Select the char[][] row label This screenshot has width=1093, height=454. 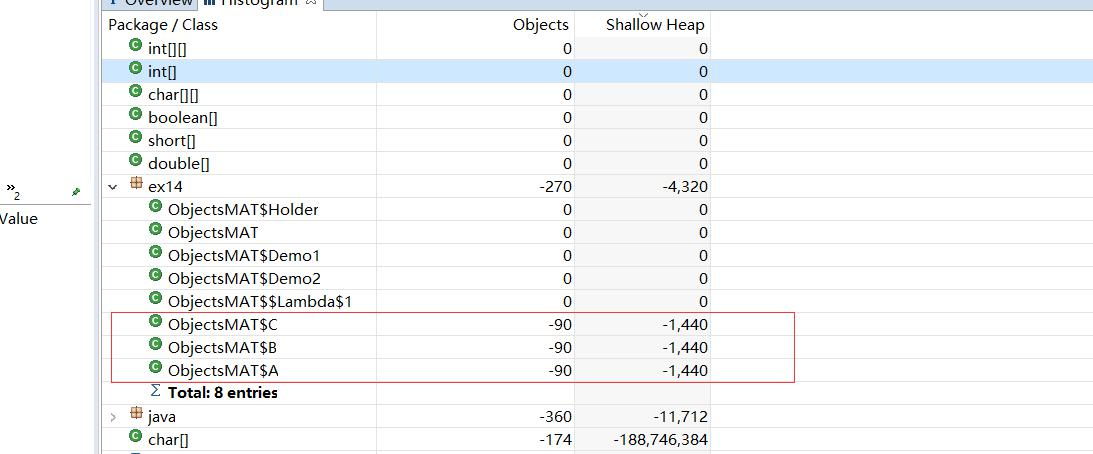pyautogui.click(x=174, y=95)
